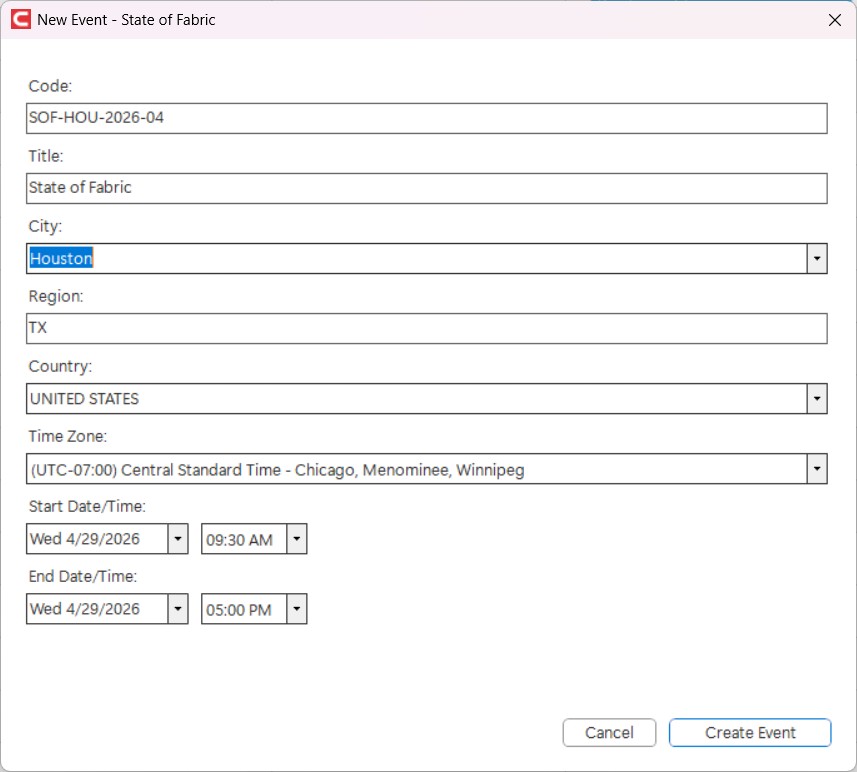
Task: Click the Region field containing TX
Action: (x=426, y=329)
